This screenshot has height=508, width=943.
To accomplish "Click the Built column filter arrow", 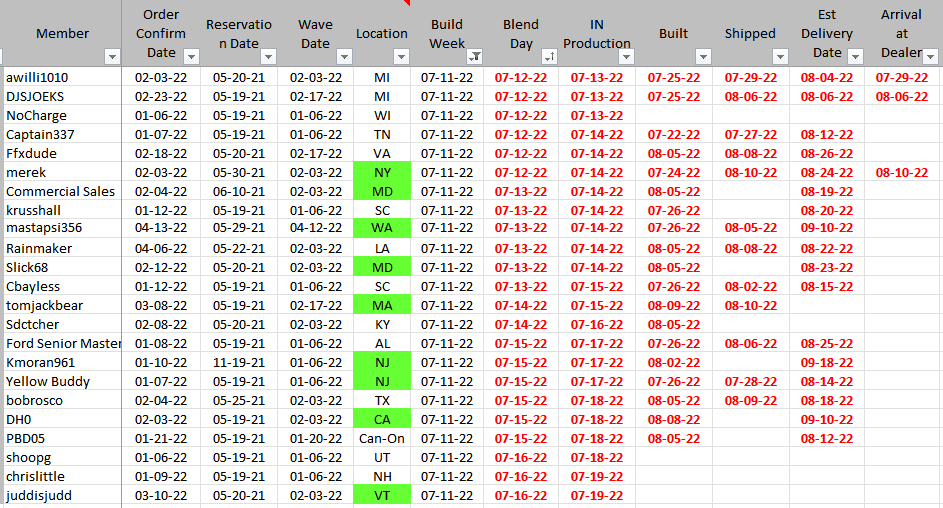I will pos(703,56).
